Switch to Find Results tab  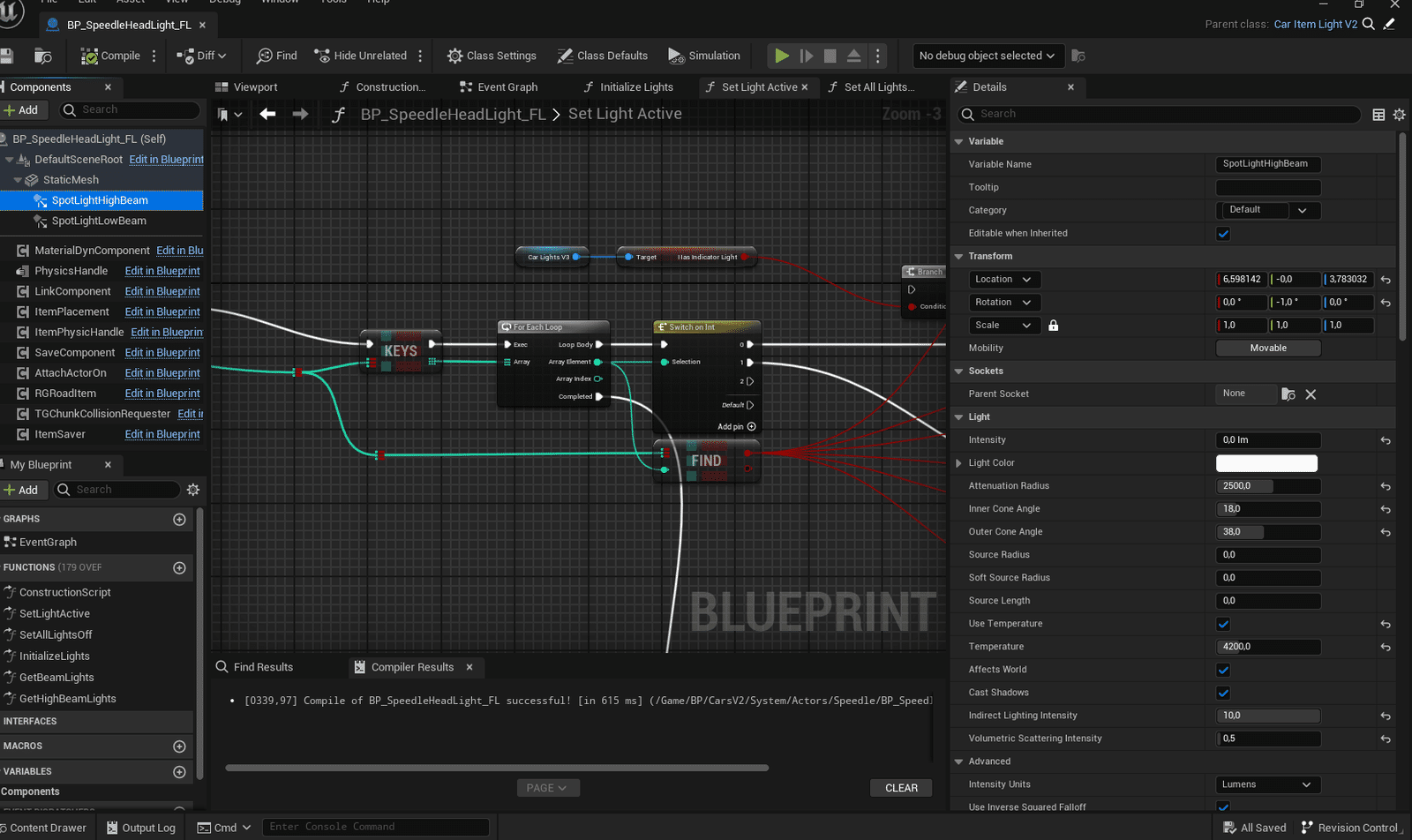pyautogui.click(x=255, y=667)
